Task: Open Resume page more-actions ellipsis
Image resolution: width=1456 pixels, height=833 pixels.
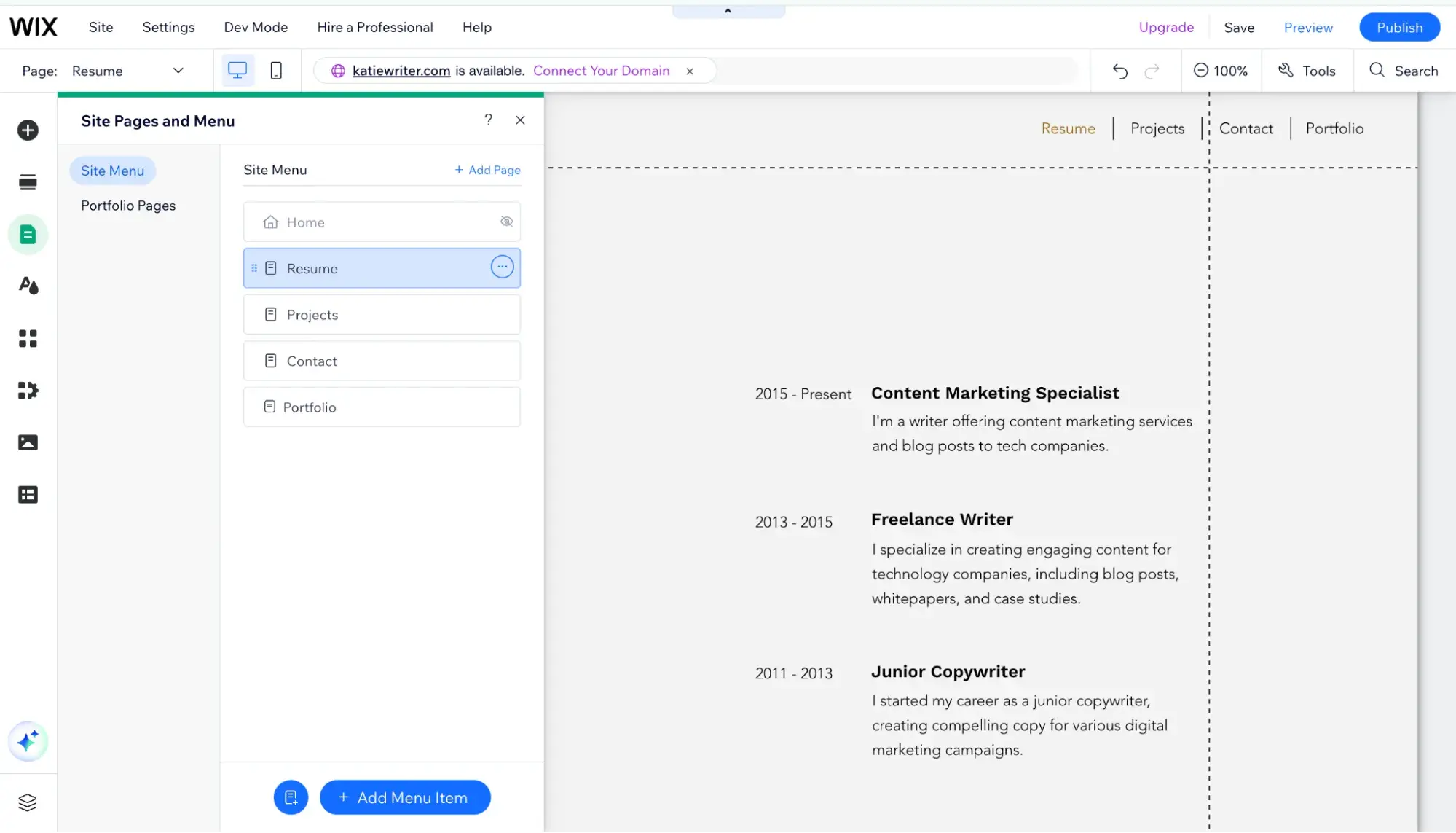Action: 502,267
